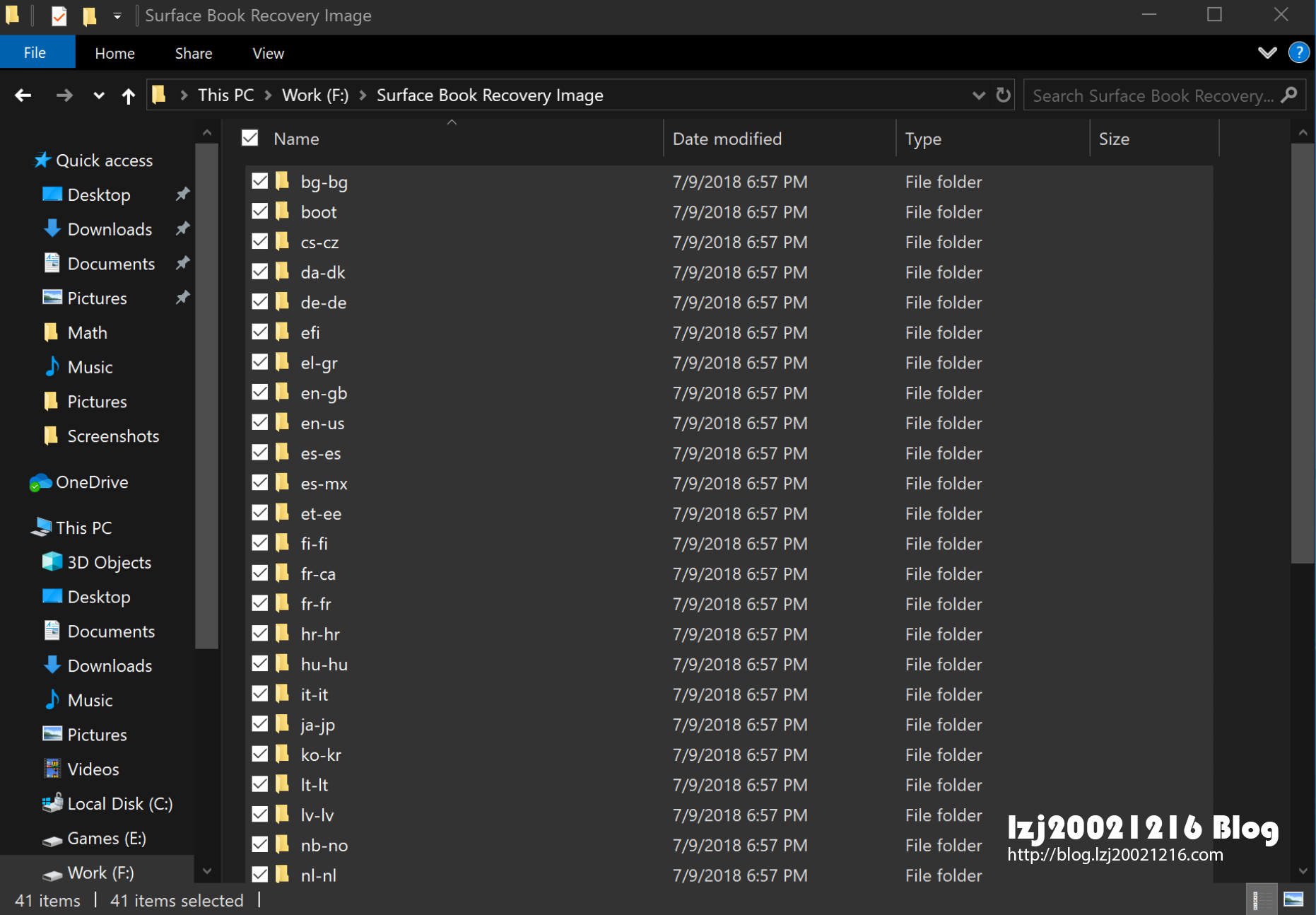Select the hu-hu folder icon

pos(283,664)
